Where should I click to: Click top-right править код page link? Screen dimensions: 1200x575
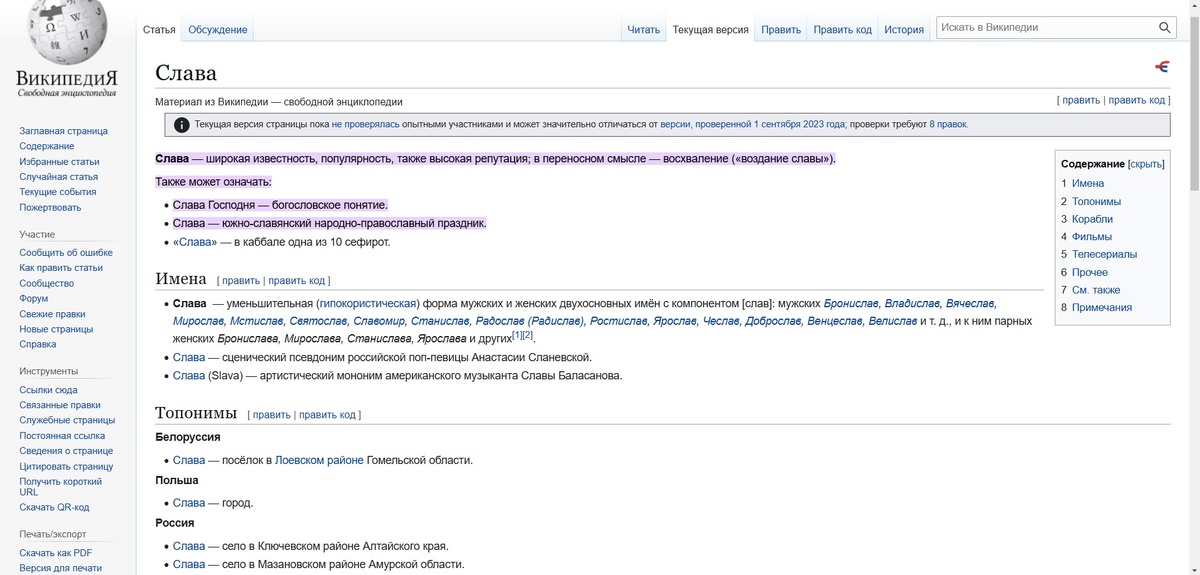click(x=1137, y=100)
